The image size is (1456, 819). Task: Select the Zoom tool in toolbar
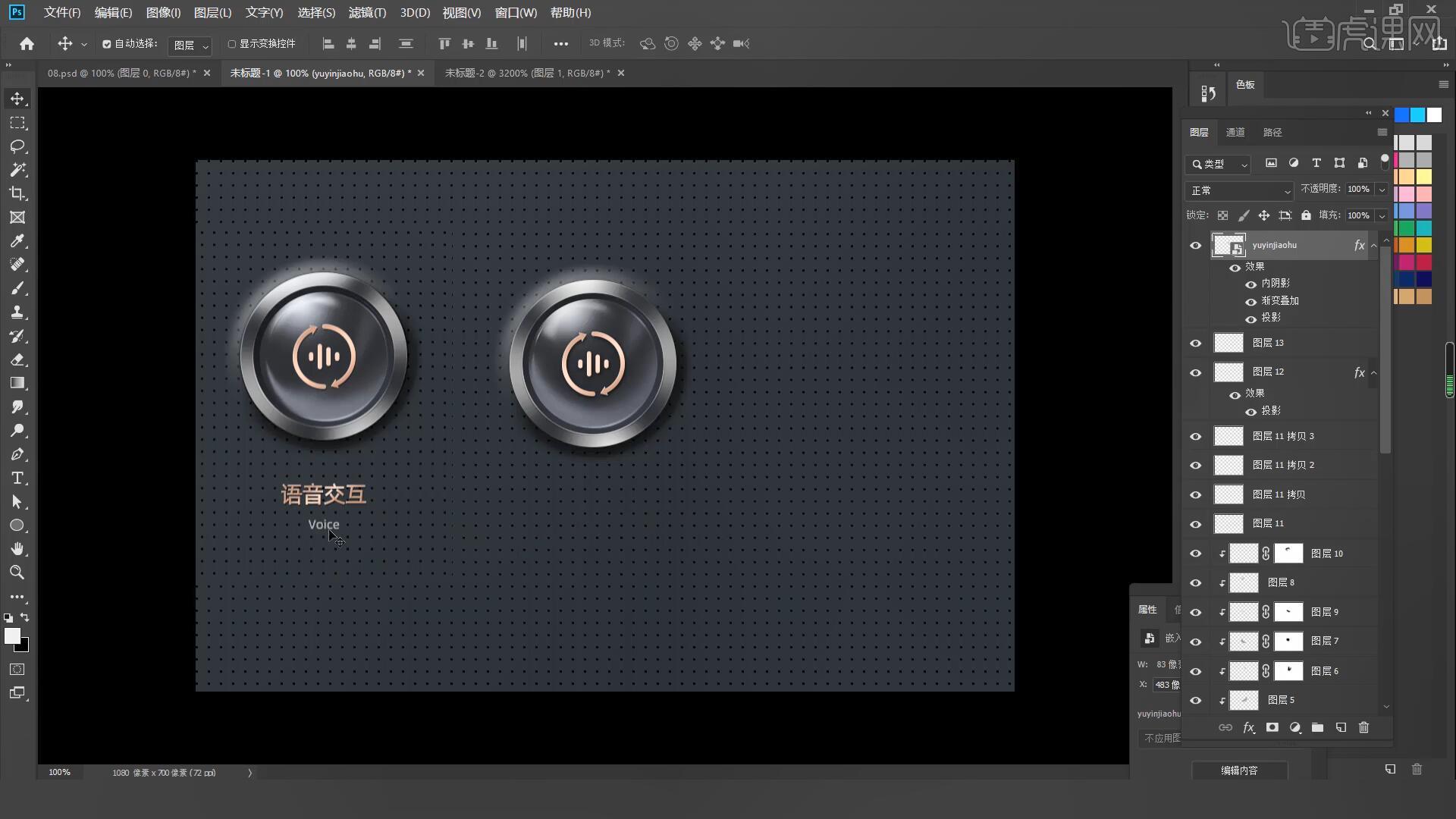(x=17, y=573)
